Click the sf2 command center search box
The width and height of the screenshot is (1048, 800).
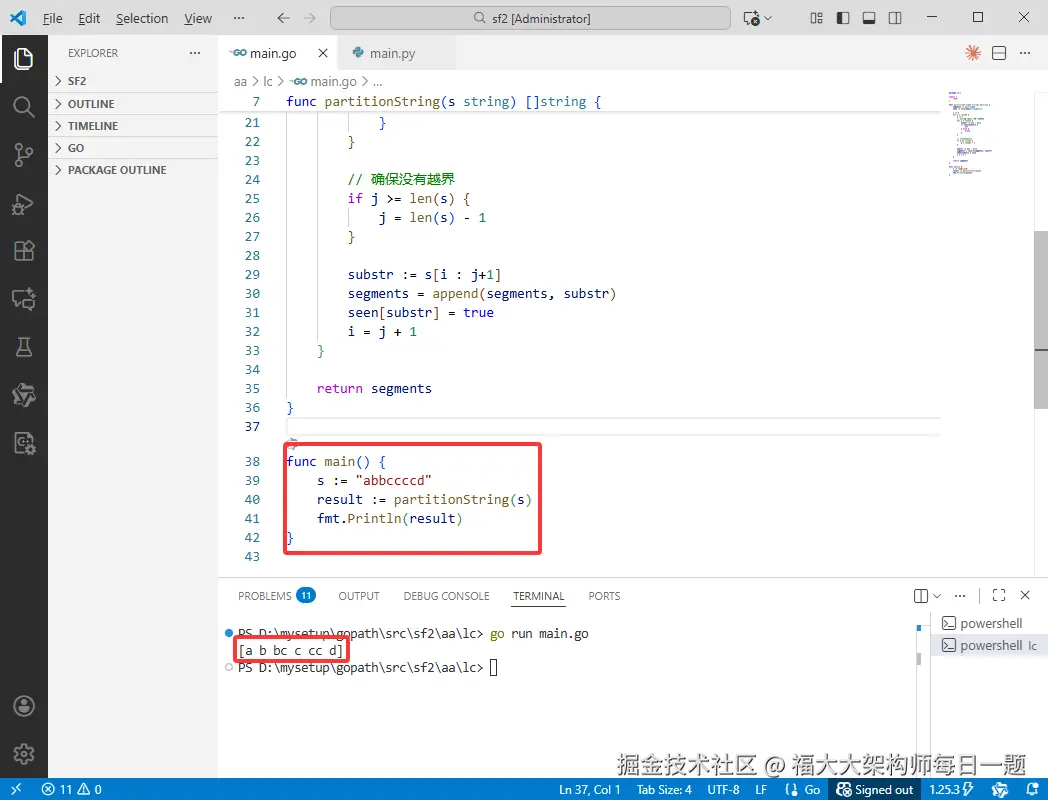530,18
